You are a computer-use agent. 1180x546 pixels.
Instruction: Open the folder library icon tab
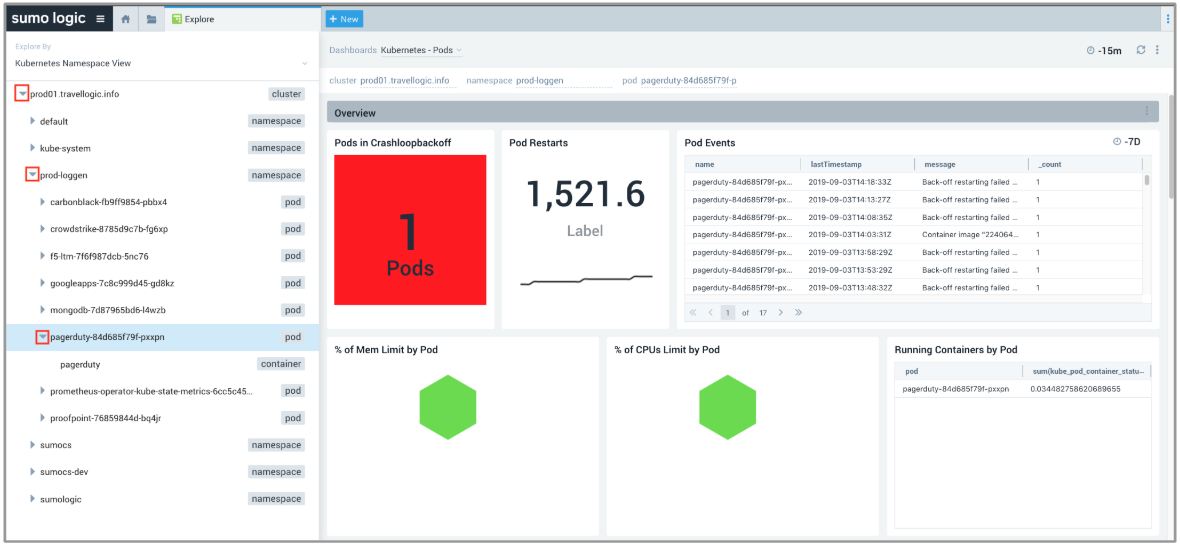tap(151, 19)
